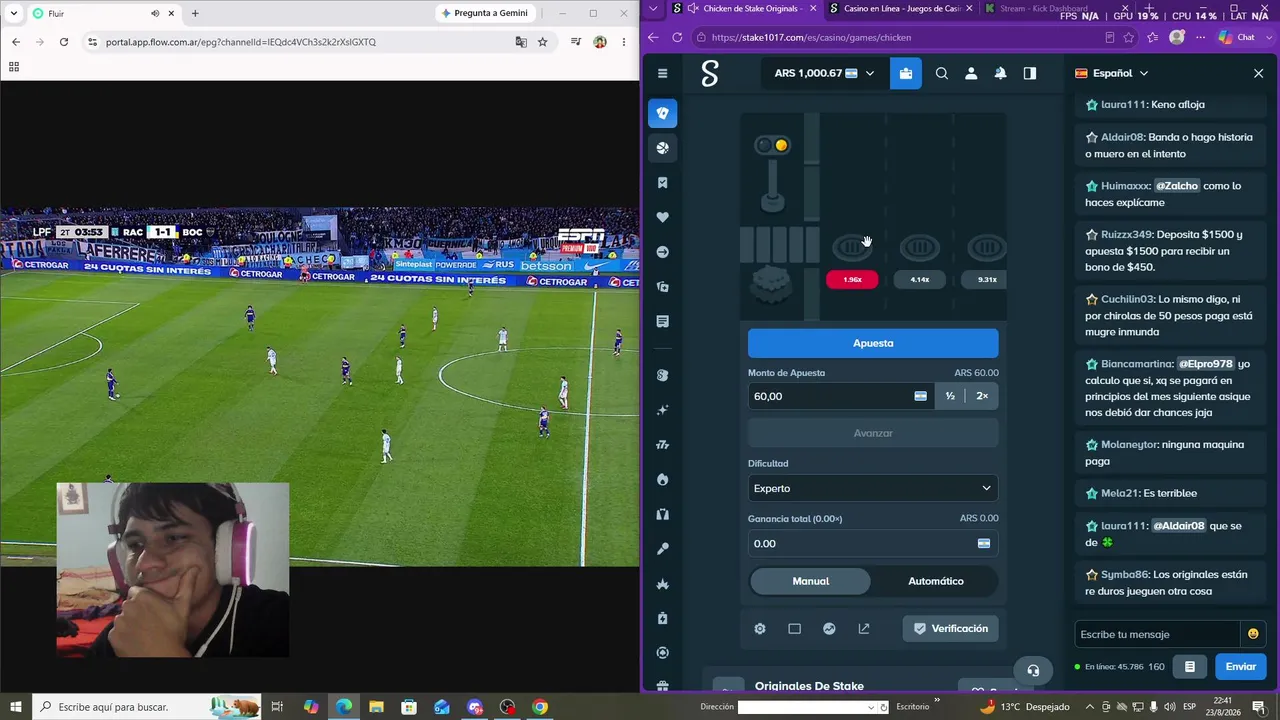Expand the ARS 1,000.67 balance dropdown
Image resolution: width=1280 pixels, height=720 pixels.
824,73
